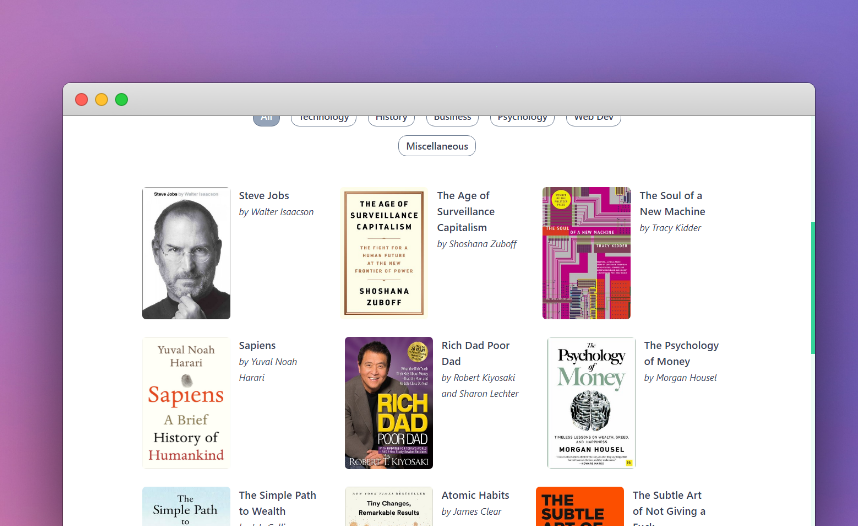The height and width of the screenshot is (526, 858).
Task: Click author text by Shoshana Zuboff
Action: 477,244
